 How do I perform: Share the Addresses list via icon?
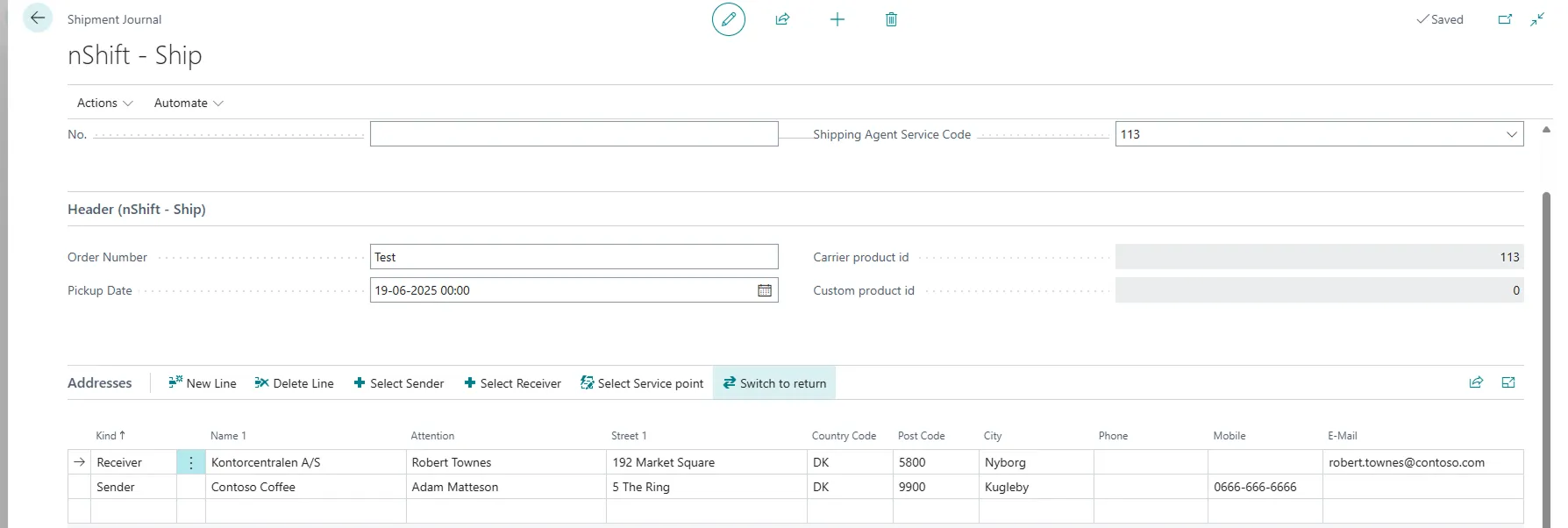coord(1476,382)
